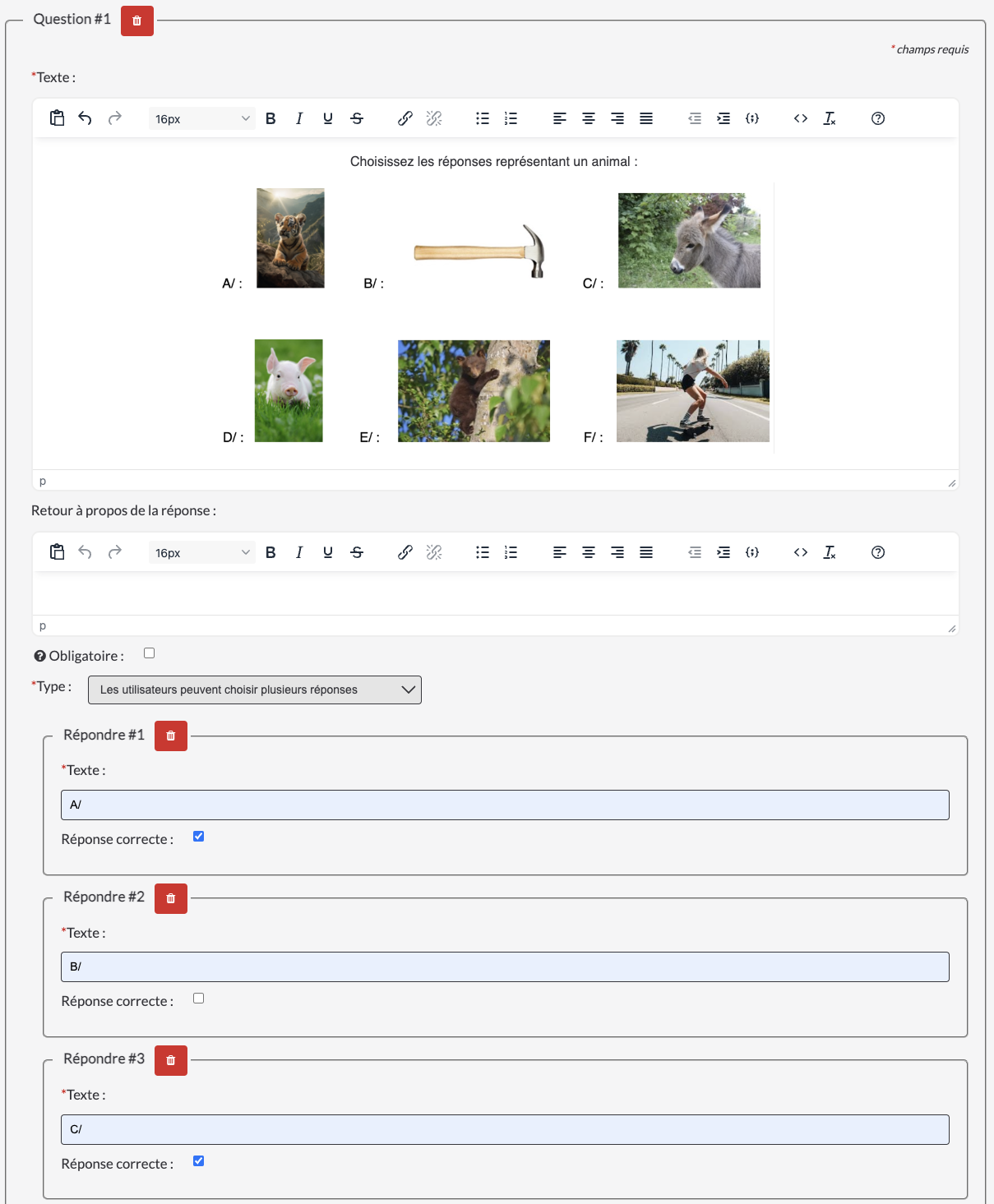Viewport: 994px width, 1204px height.
Task: Click the Répondre #2 Texte field
Action: (505, 966)
